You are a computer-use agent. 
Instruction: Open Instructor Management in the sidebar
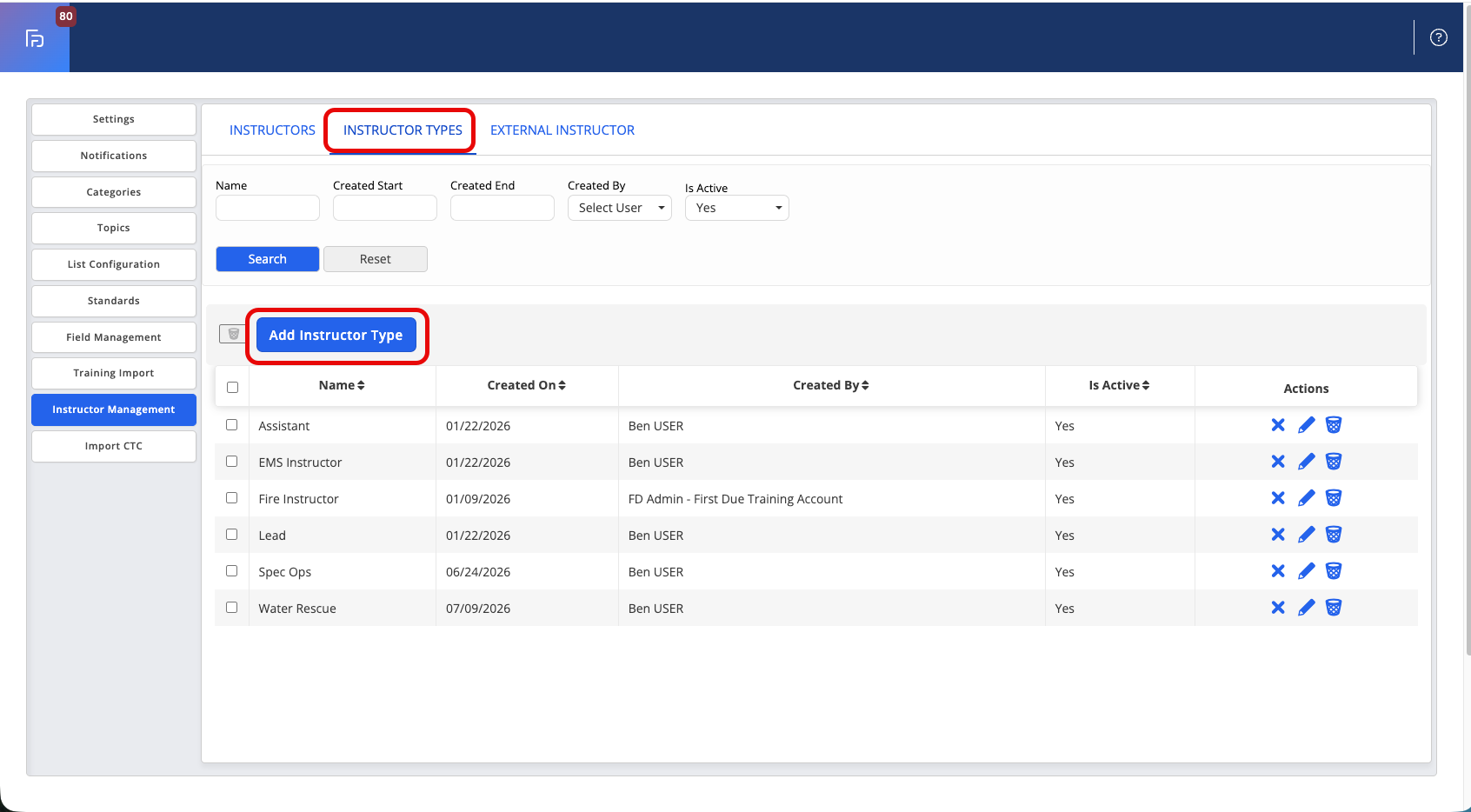pos(114,409)
